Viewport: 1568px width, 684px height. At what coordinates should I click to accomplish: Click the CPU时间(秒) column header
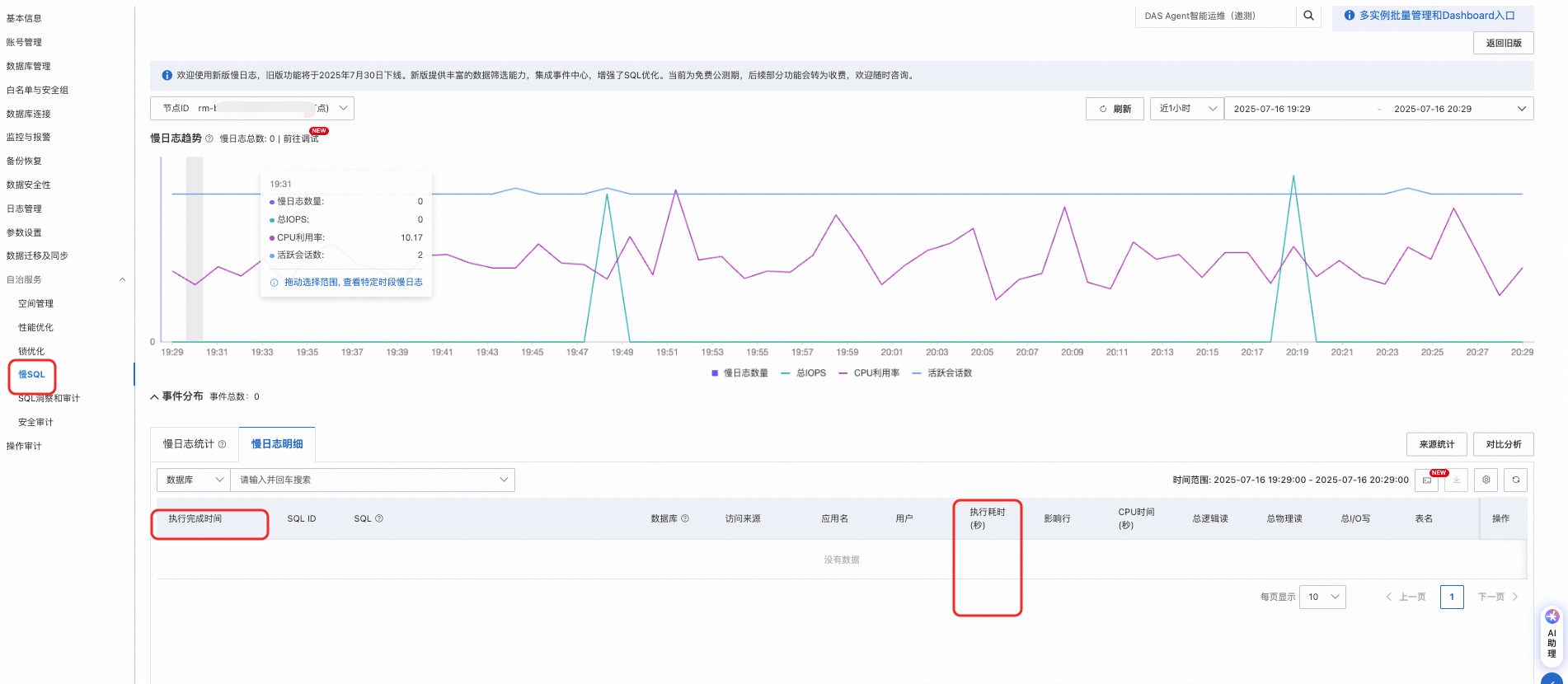[1136, 518]
